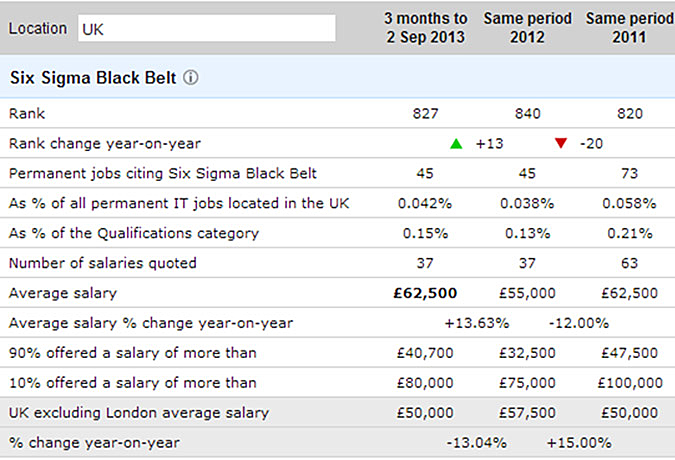
Task: Click the Six Sigma Black Belt section heading
Action: pos(93,77)
